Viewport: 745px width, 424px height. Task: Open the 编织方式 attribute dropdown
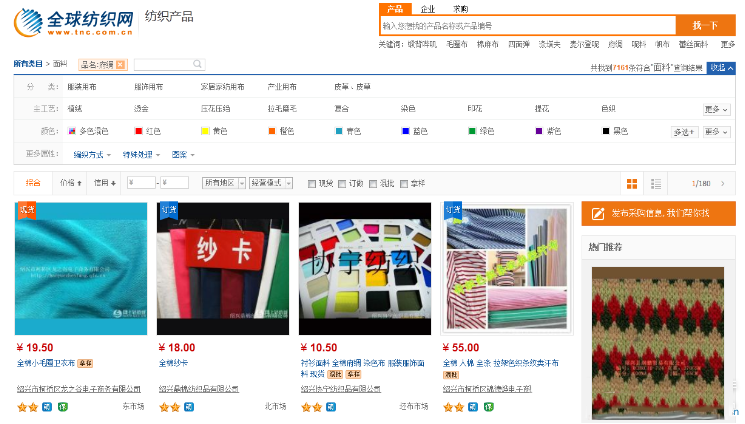(x=92, y=154)
